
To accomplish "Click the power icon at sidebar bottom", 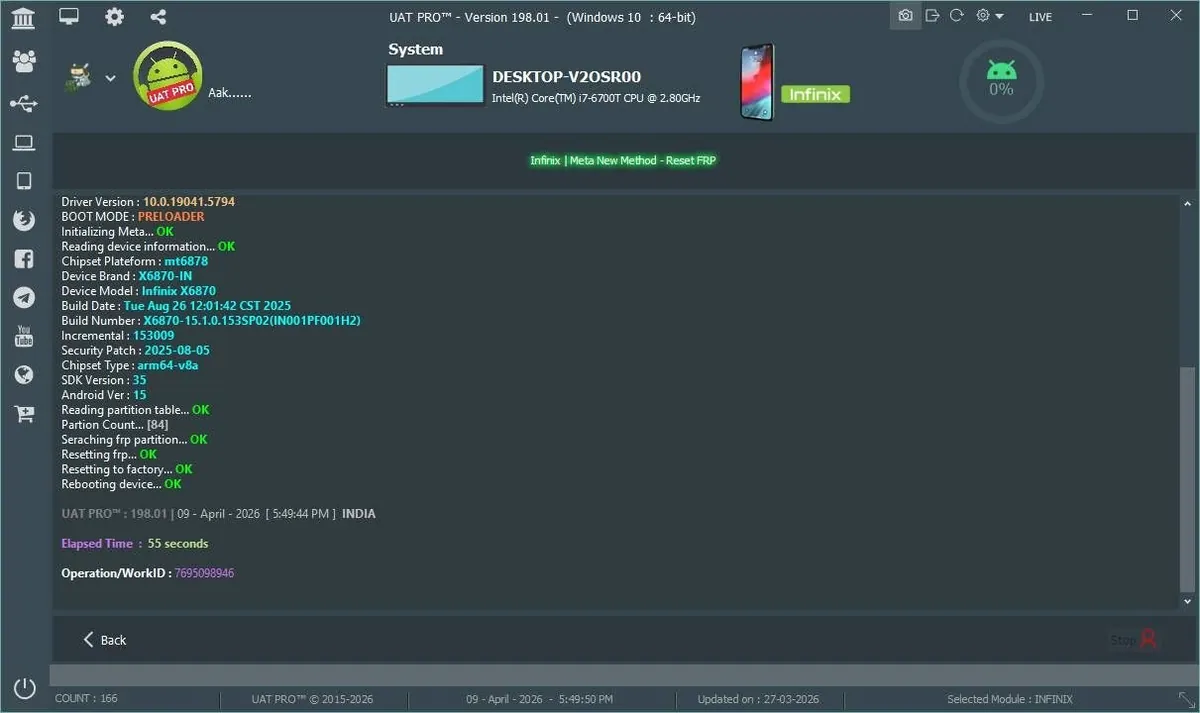I will point(25,688).
